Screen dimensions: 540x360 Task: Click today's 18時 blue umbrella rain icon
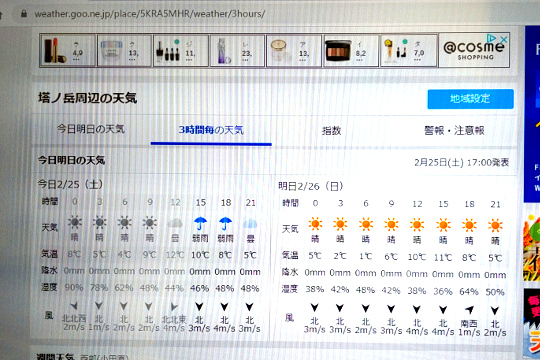(225, 224)
